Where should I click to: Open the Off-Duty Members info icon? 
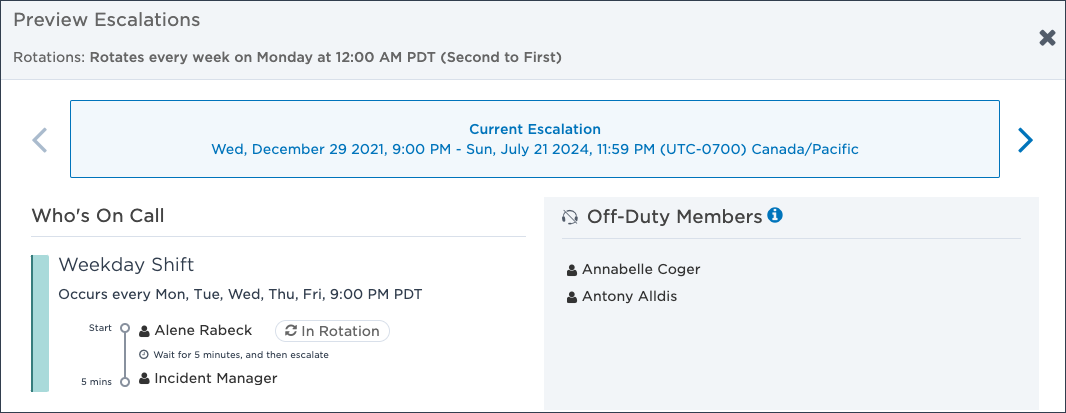coord(775,216)
